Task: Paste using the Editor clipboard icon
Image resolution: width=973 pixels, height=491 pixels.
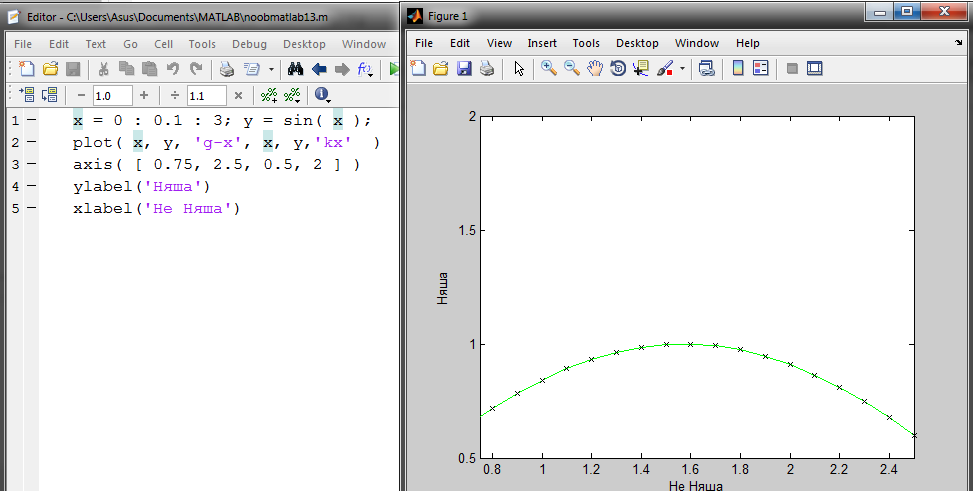Action: click(150, 69)
